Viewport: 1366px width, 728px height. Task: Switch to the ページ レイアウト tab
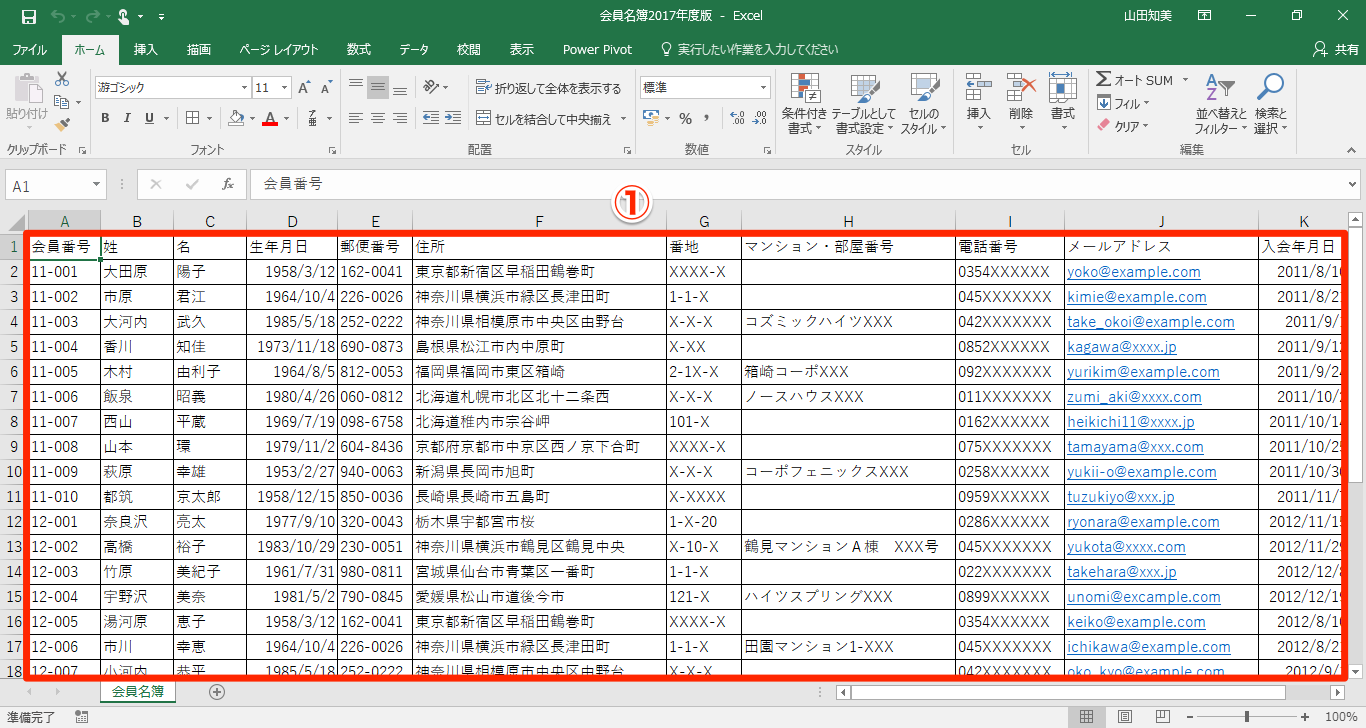point(279,49)
